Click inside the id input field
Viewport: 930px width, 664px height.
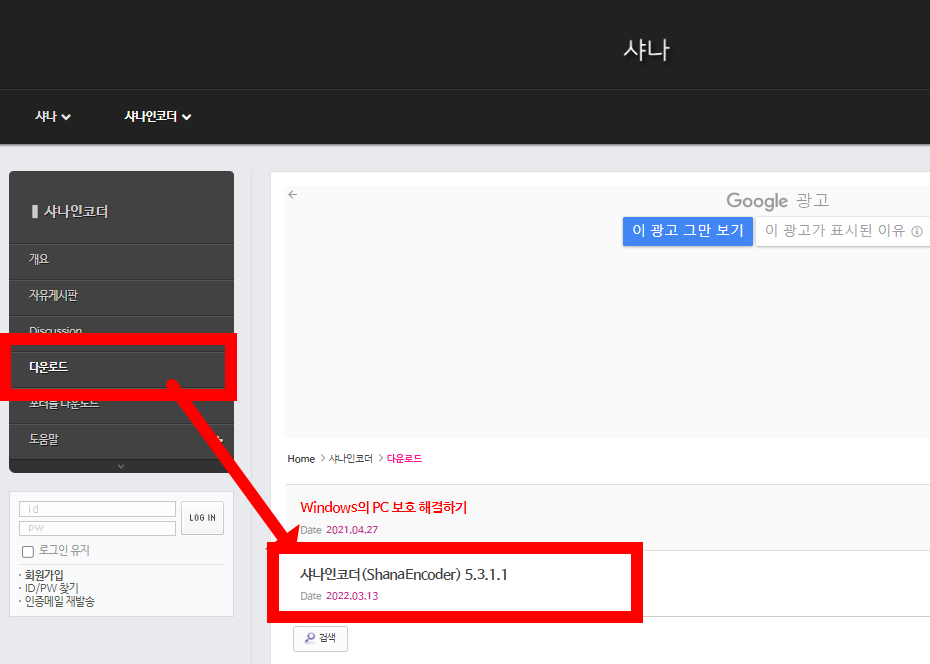coord(96,507)
